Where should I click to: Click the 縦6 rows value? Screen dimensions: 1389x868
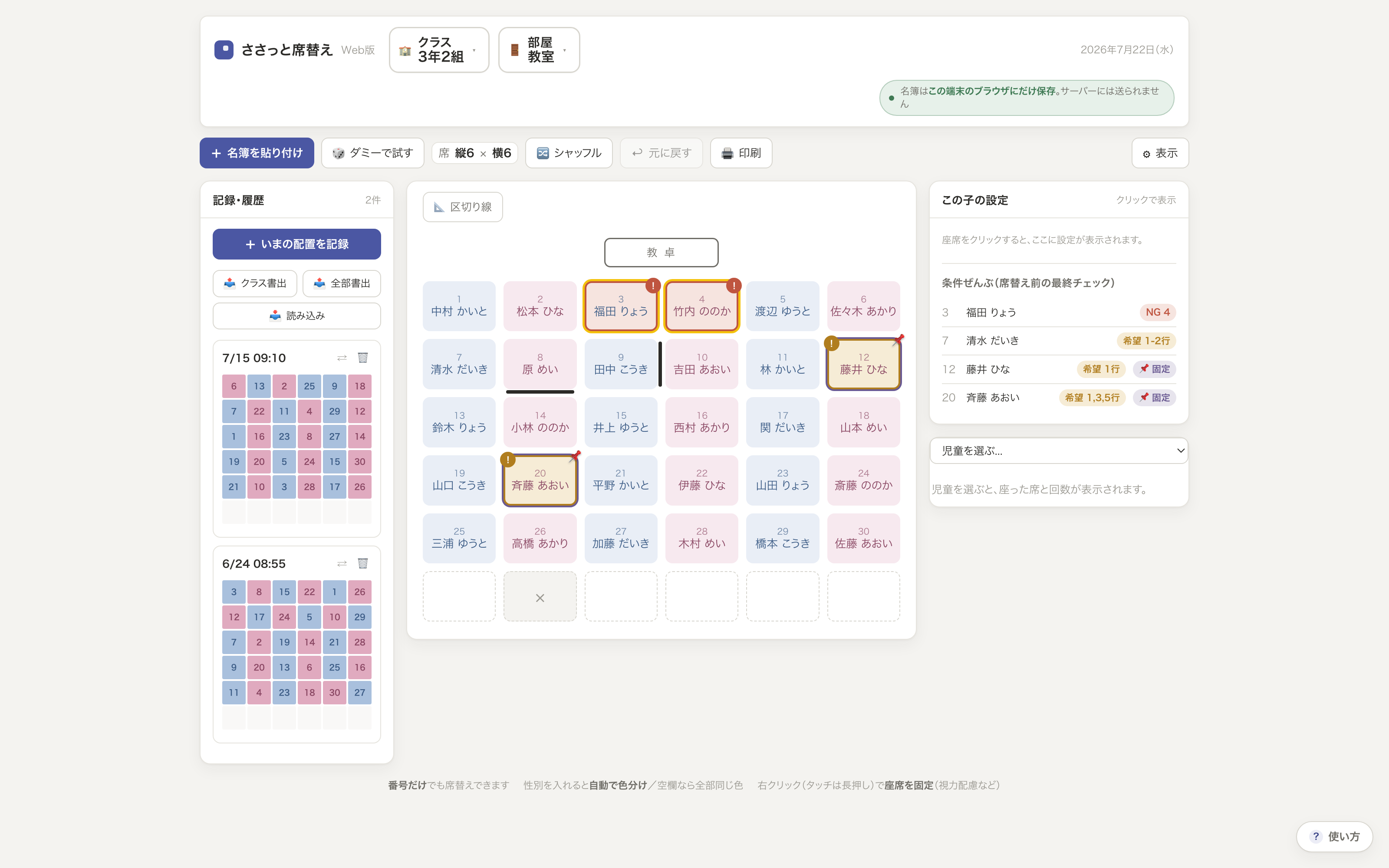click(464, 153)
